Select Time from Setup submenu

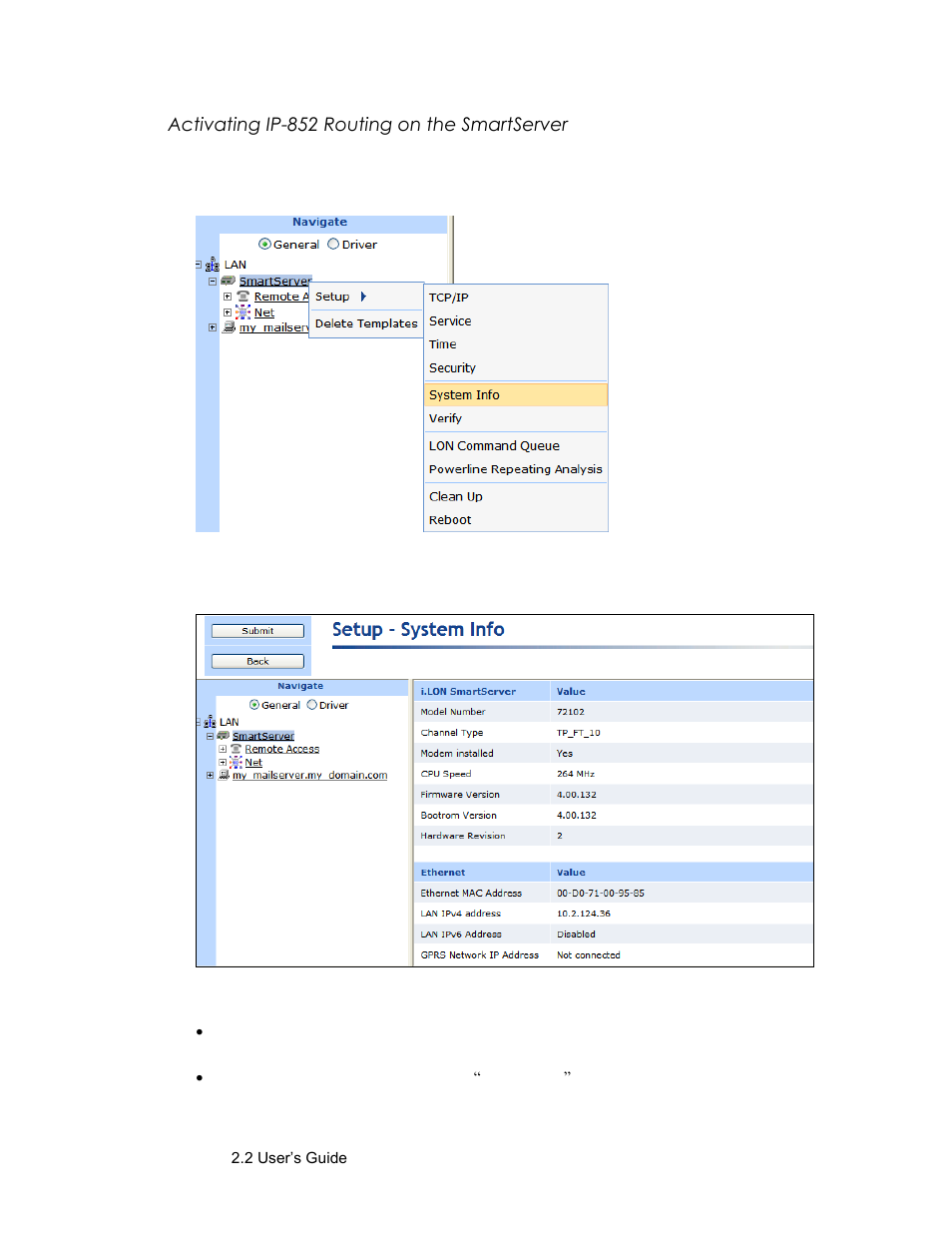pos(516,344)
